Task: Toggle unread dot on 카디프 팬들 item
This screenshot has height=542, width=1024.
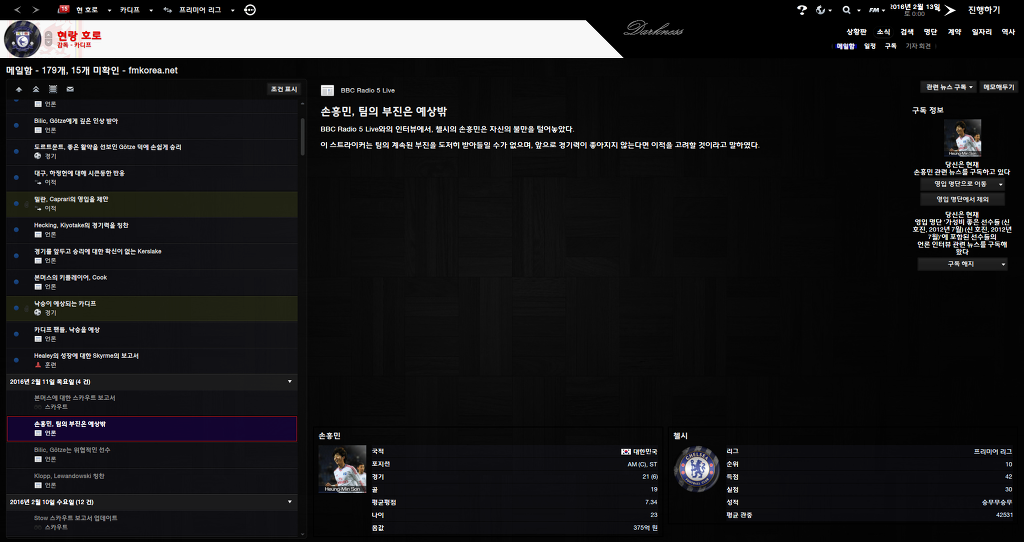Action: coord(17,334)
